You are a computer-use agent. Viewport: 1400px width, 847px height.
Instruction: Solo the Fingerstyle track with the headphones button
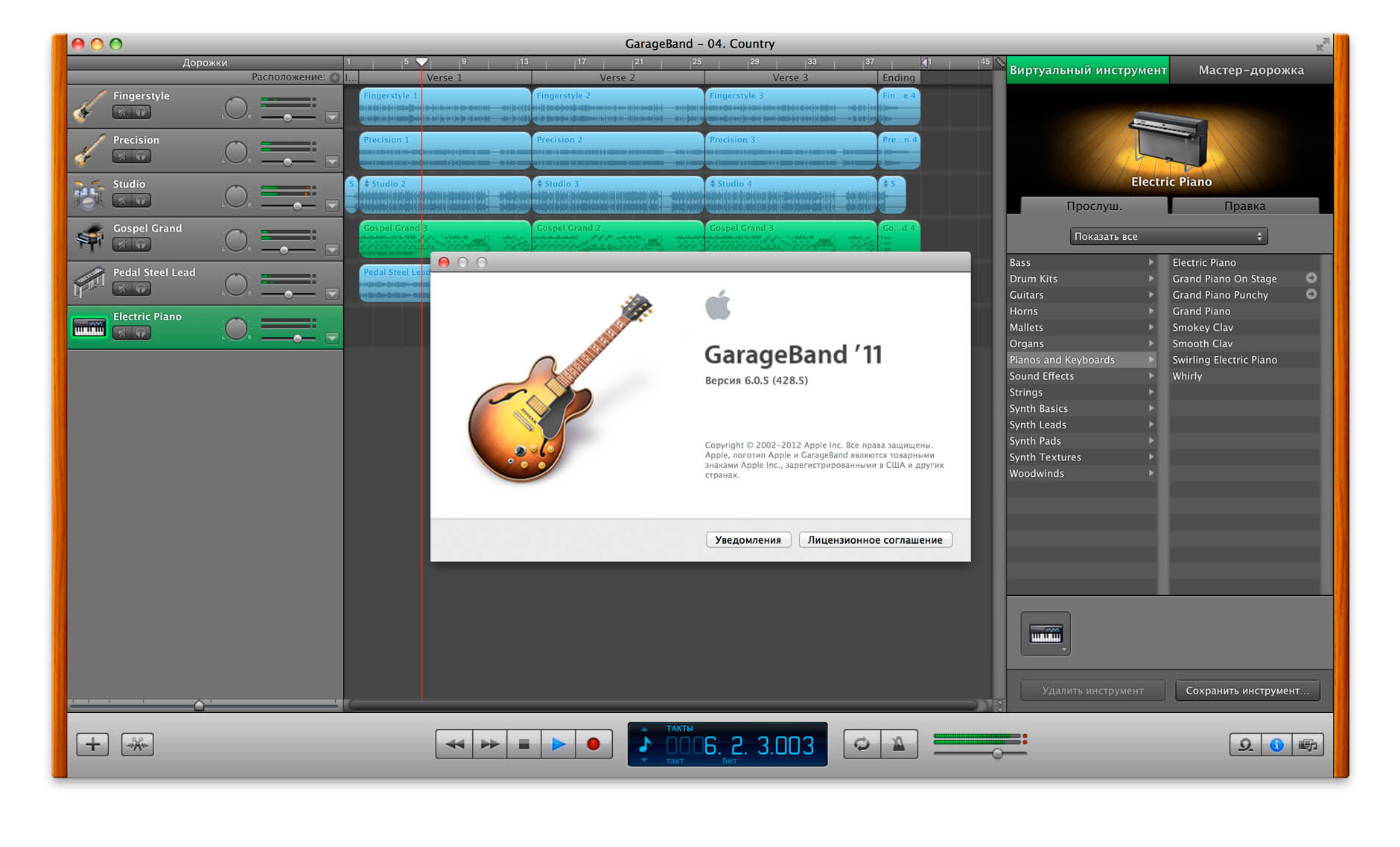(141, 112)
